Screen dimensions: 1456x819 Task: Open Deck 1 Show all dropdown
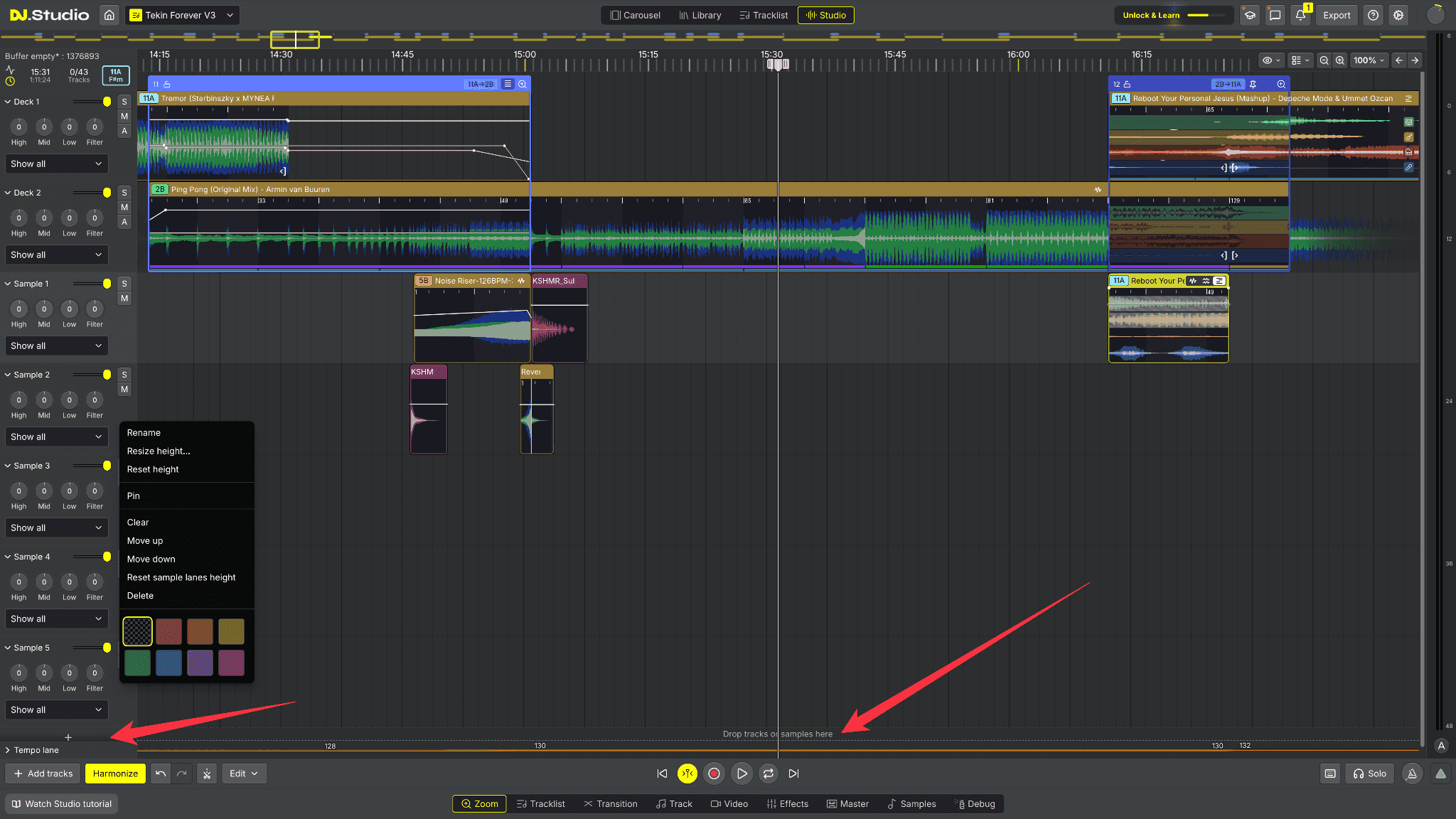(57, 164)
